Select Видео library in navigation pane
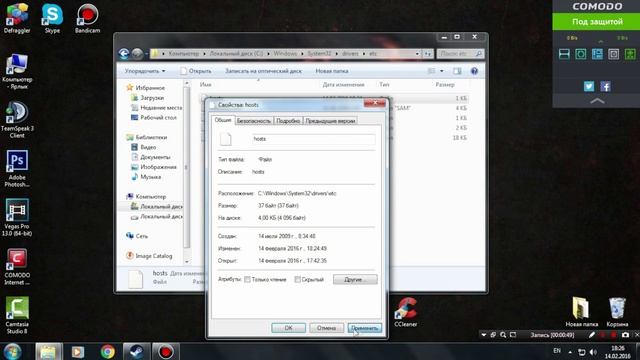Image resolution: width=640 pixels, height=360 pixels. pyautogui.click(x=143, y=147)
